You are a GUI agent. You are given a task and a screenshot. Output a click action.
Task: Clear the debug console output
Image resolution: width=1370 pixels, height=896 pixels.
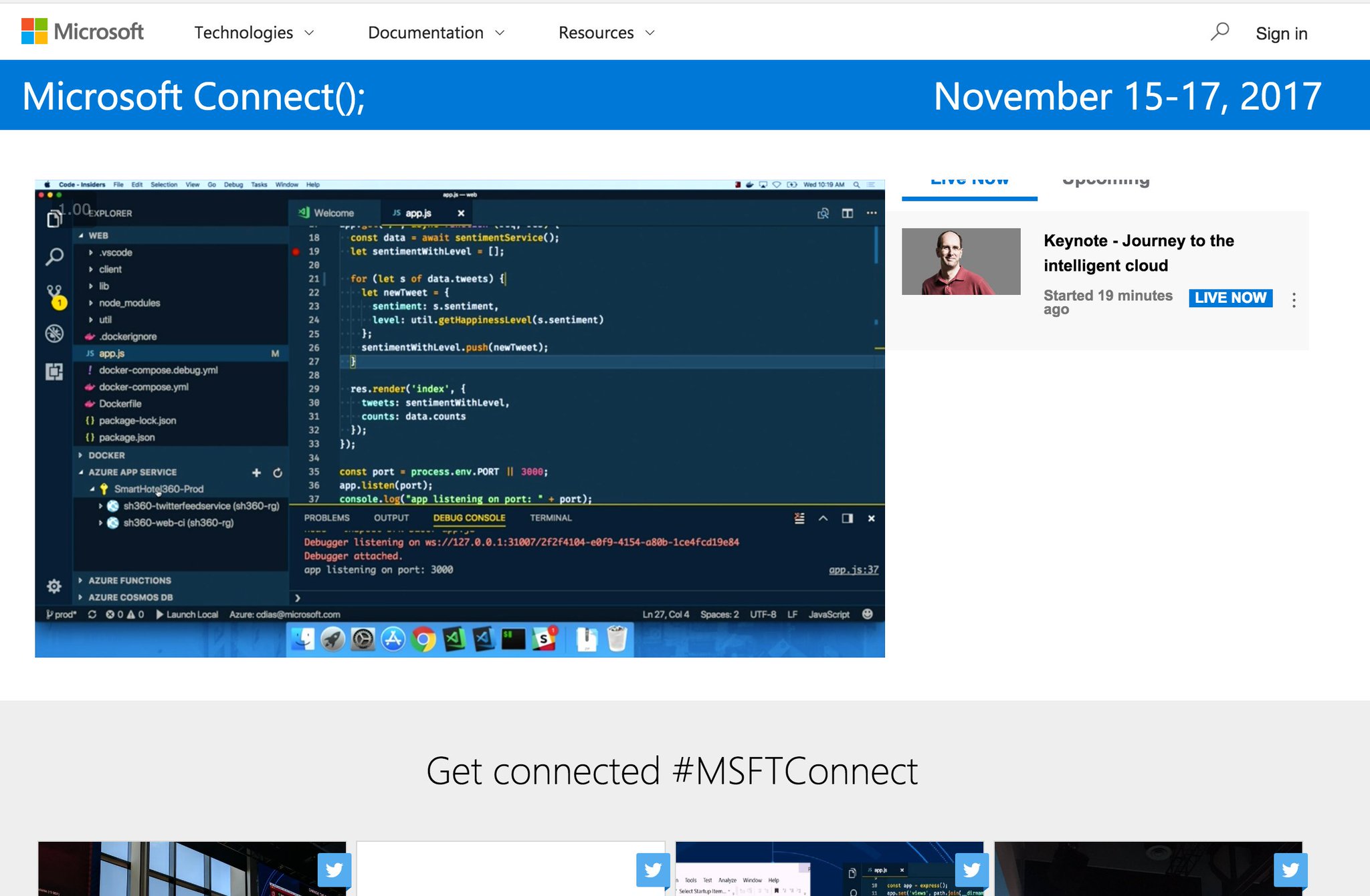click(799, 518)
